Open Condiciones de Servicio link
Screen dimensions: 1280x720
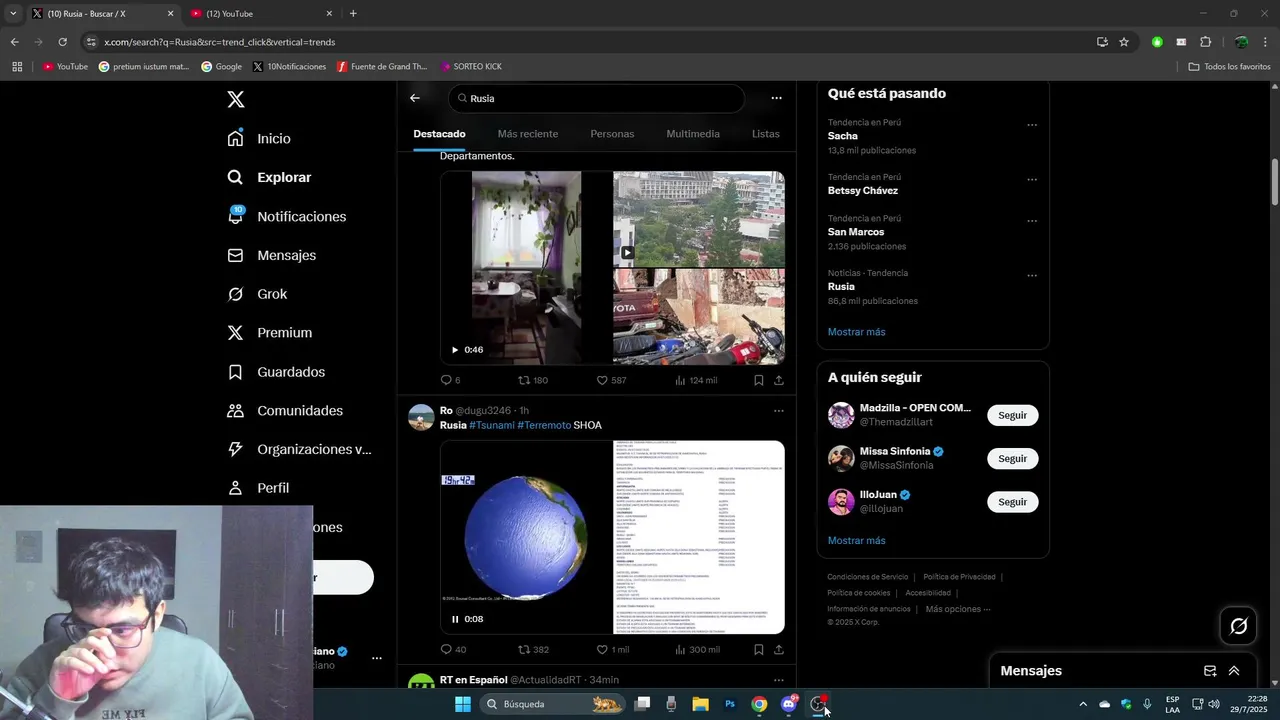tap(867, 577)
